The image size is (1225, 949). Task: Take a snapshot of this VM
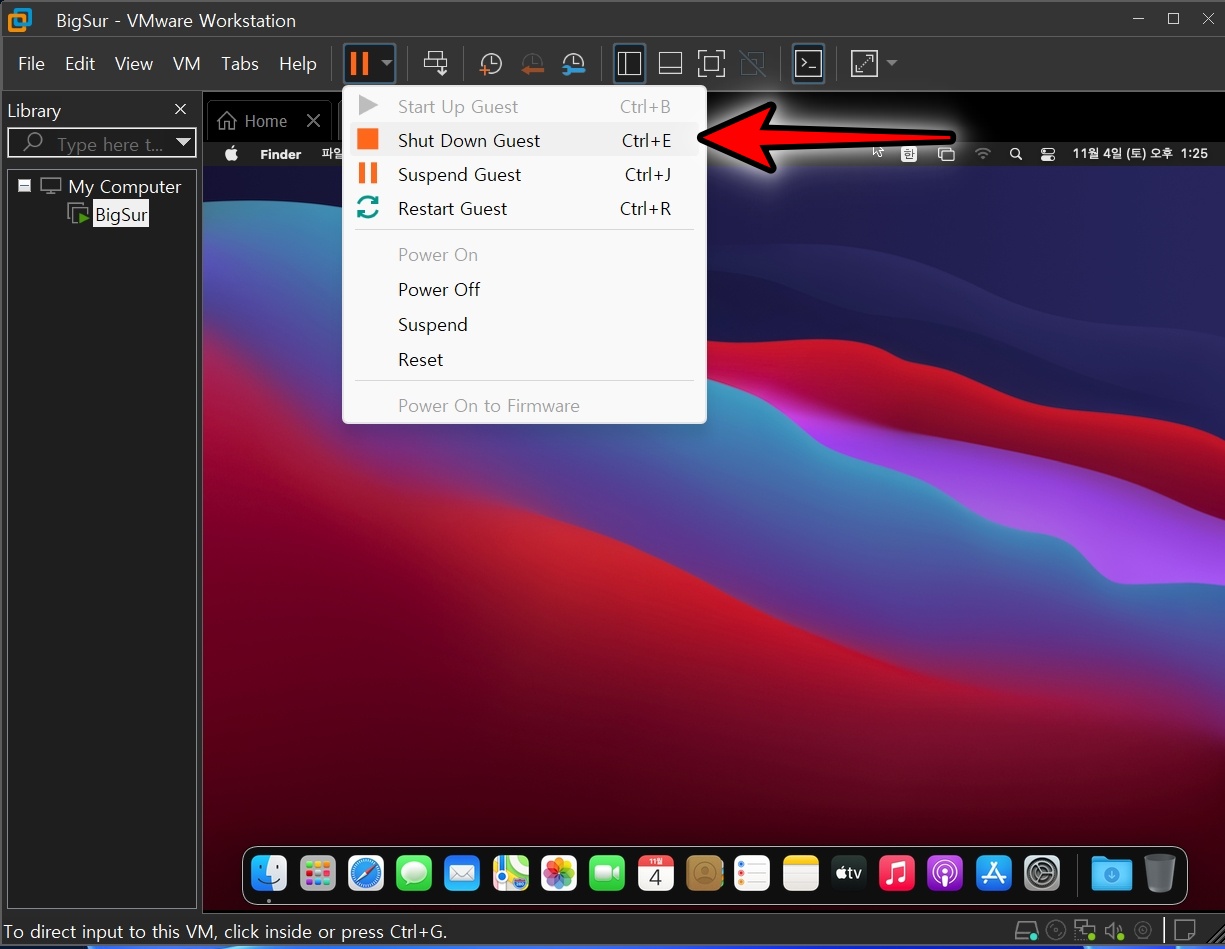pos(490,64)
